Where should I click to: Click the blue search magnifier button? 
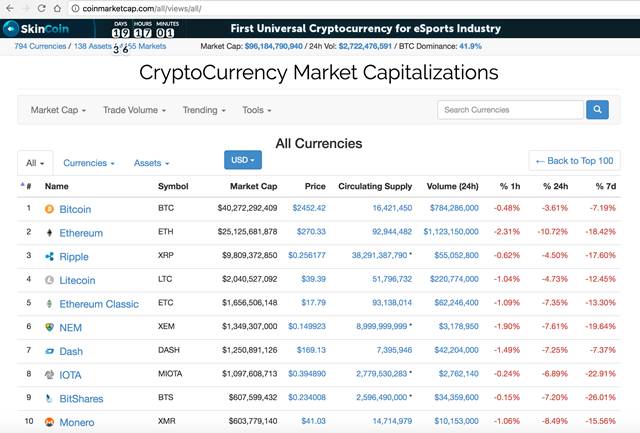click(597, 109)
